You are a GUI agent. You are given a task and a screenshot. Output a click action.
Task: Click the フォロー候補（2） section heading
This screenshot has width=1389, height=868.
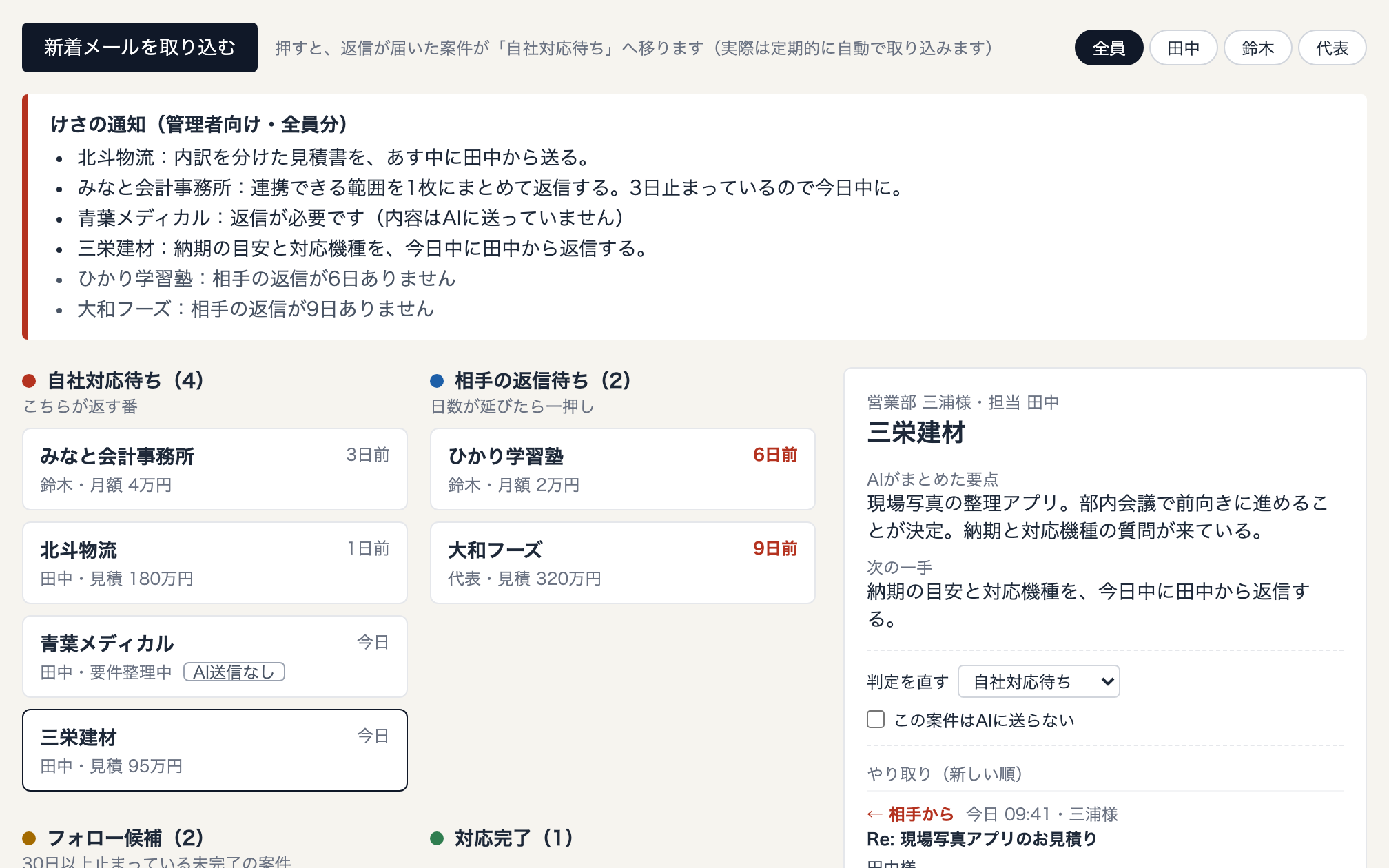pyautogui.click(x=125, y=838)
